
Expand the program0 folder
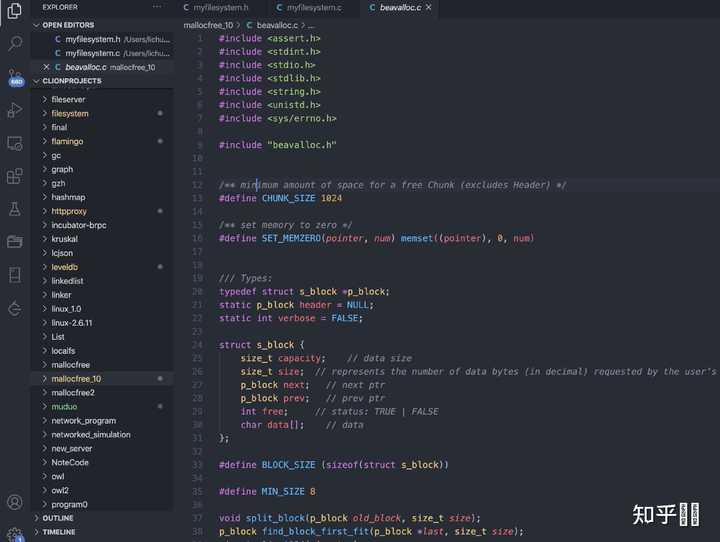102,504
